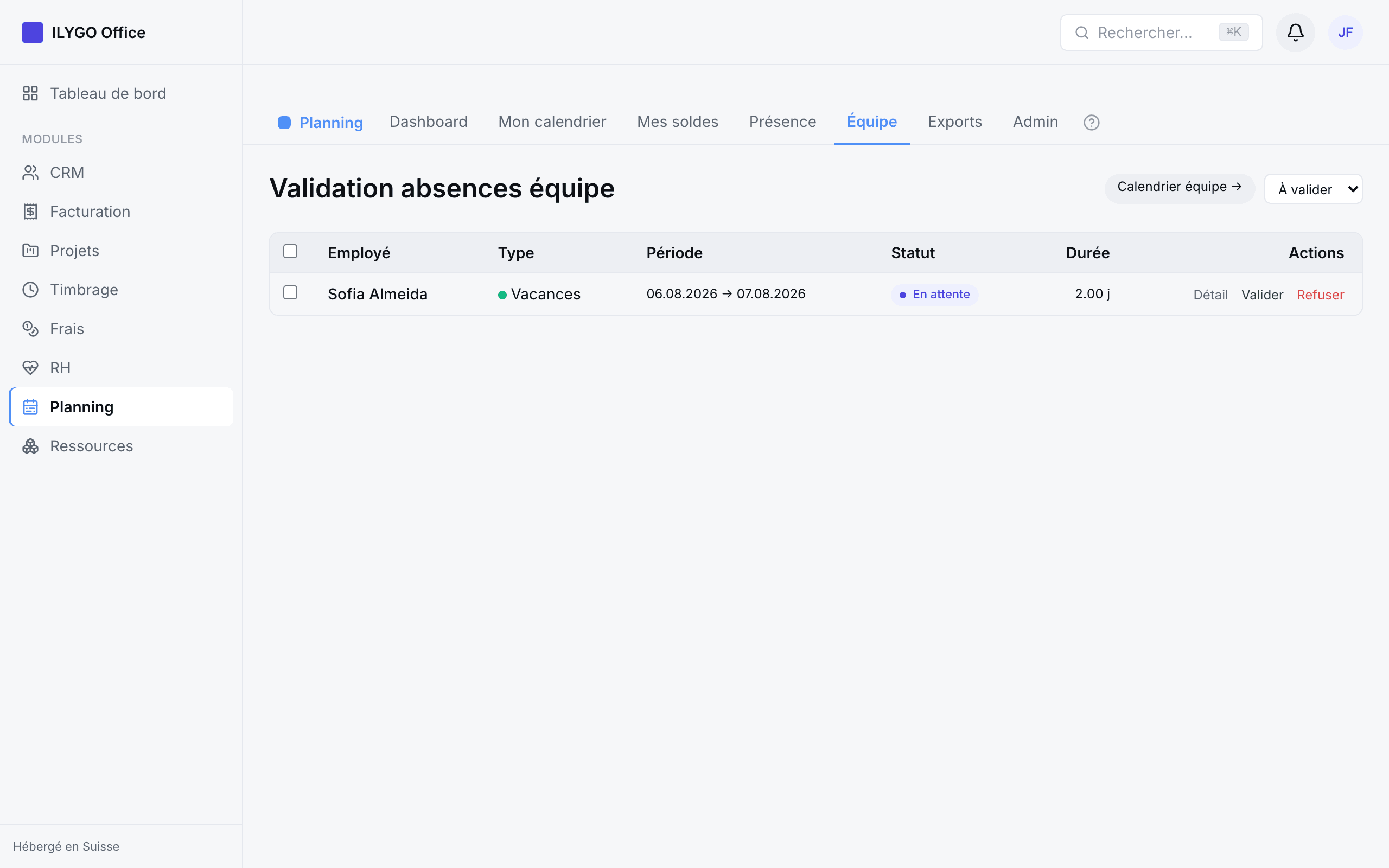Check the Sofia Almeida row checkbox
This screenshot has width=1389, height=868.
coord(290,293)
